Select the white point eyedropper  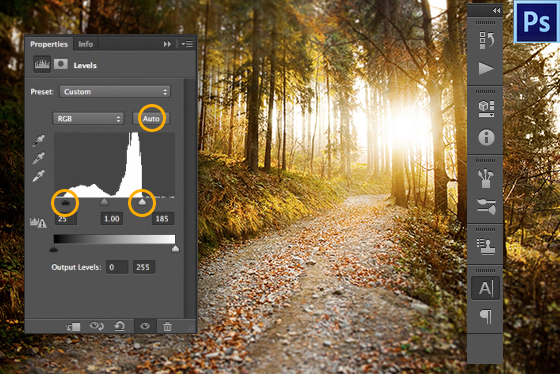39,175
